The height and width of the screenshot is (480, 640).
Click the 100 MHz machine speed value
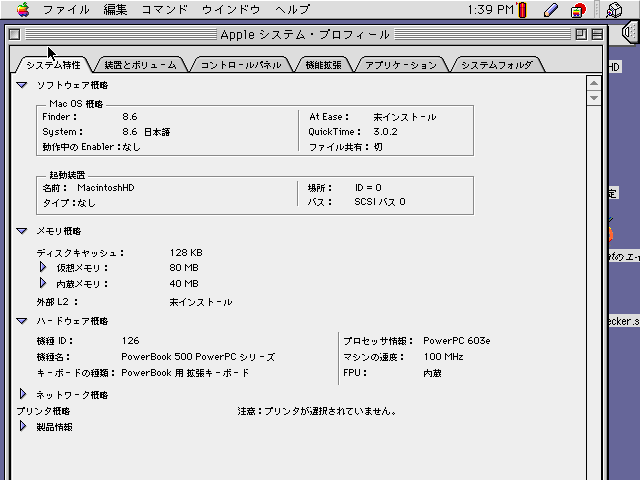tap(443, 357)
